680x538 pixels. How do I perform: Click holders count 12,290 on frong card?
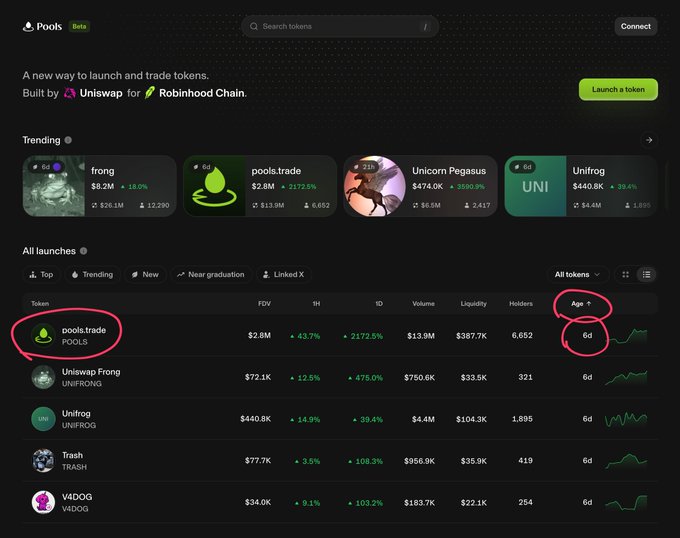pos(154,205)
